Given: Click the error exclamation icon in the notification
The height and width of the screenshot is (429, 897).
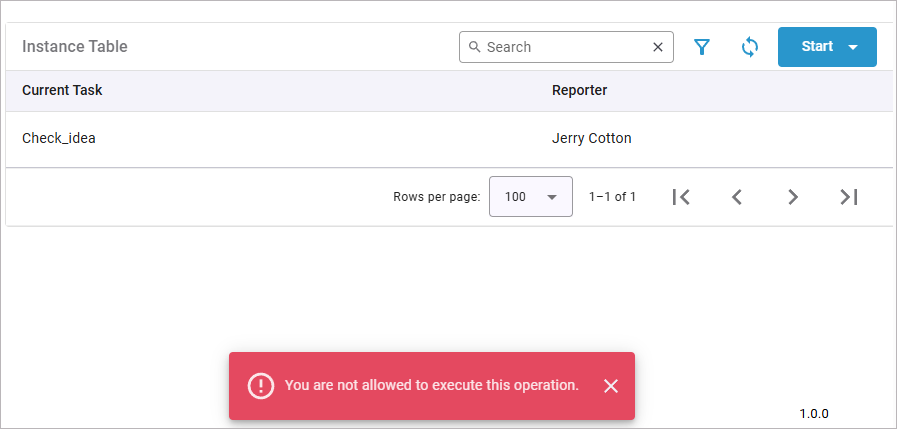Looking at the screenshot, I should coord(260,386).
